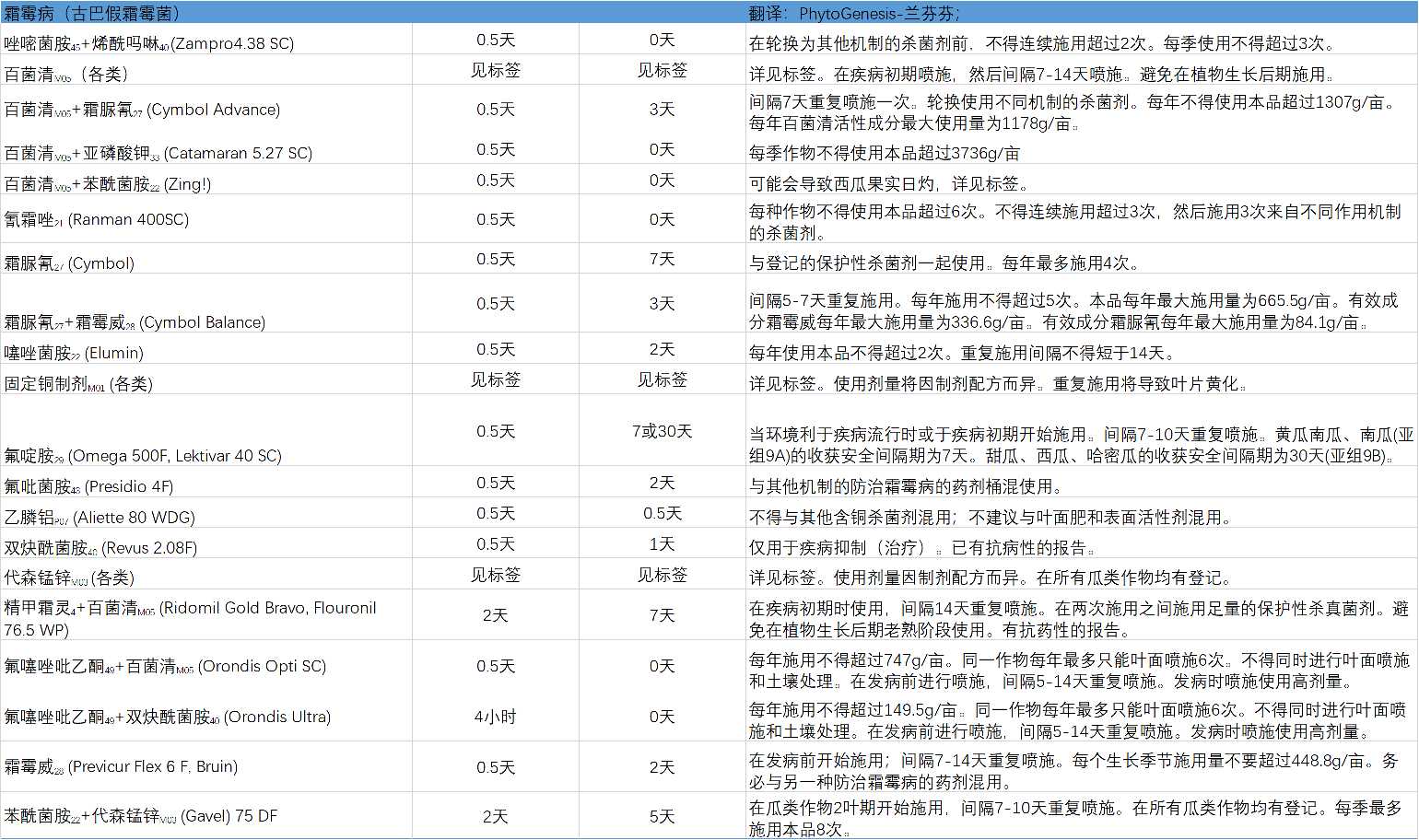Select the Zing! product name cell

coord(108,184)
